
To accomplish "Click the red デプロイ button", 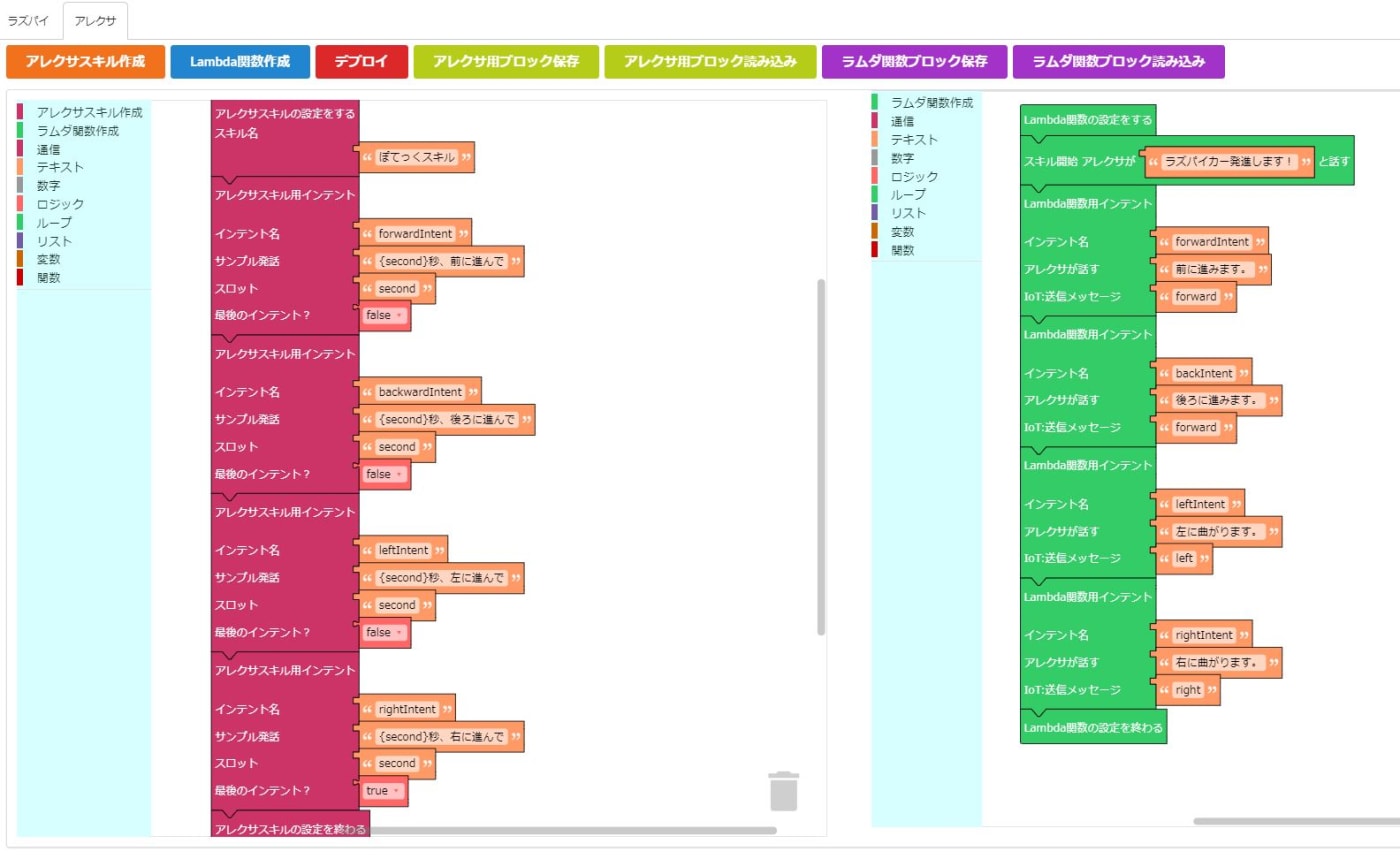I will click(x=361, y=62).
